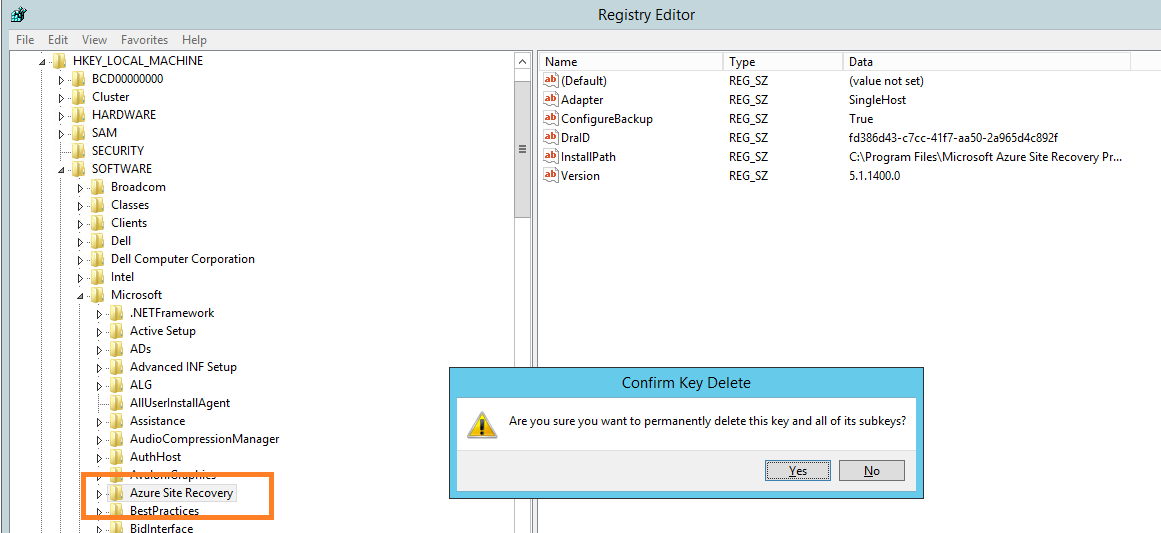This screenshot has height=533, width=1161.
Task: Click the Azure Site Recovery folder icon
Action: tap(116, 493)
